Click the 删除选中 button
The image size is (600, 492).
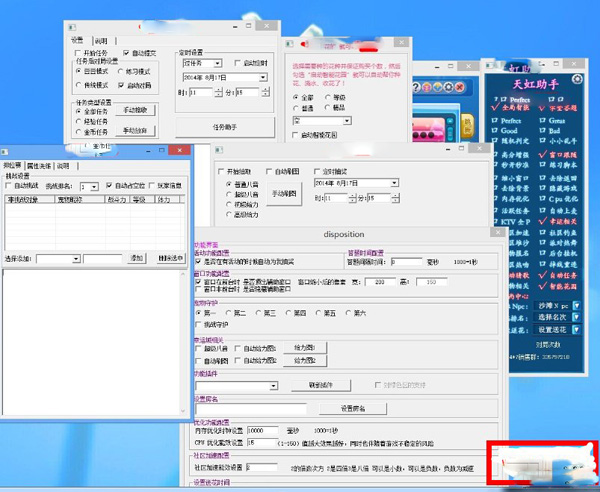click(171, 258)
